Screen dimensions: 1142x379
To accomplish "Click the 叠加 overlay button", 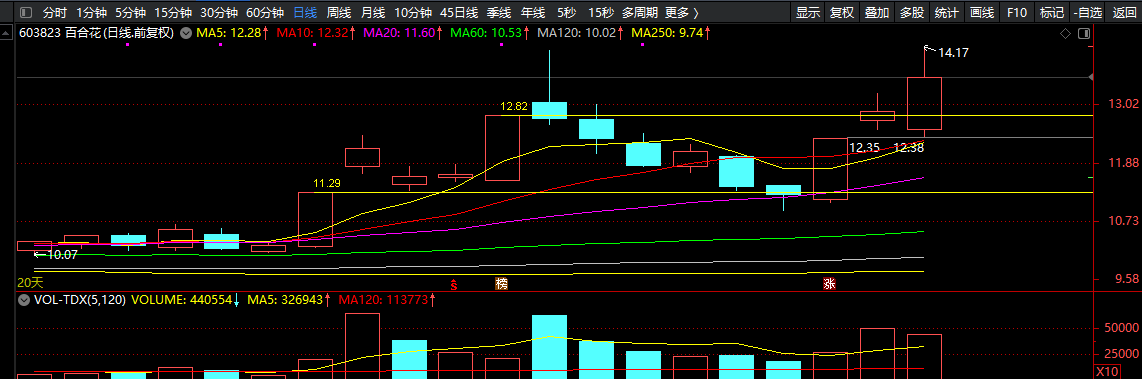I will pyautogui.click(x=877, y=12).
